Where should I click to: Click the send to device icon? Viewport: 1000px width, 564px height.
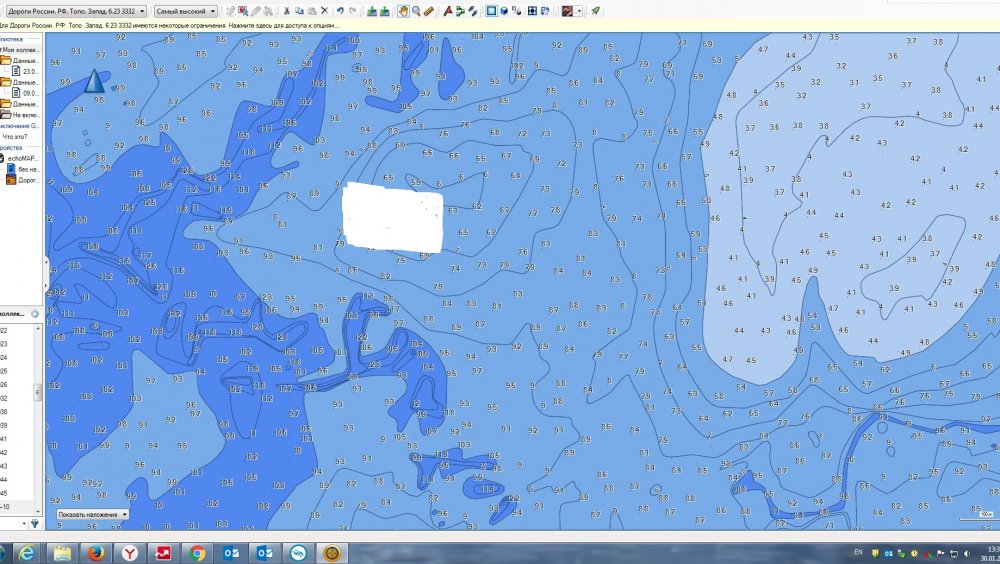372,11
